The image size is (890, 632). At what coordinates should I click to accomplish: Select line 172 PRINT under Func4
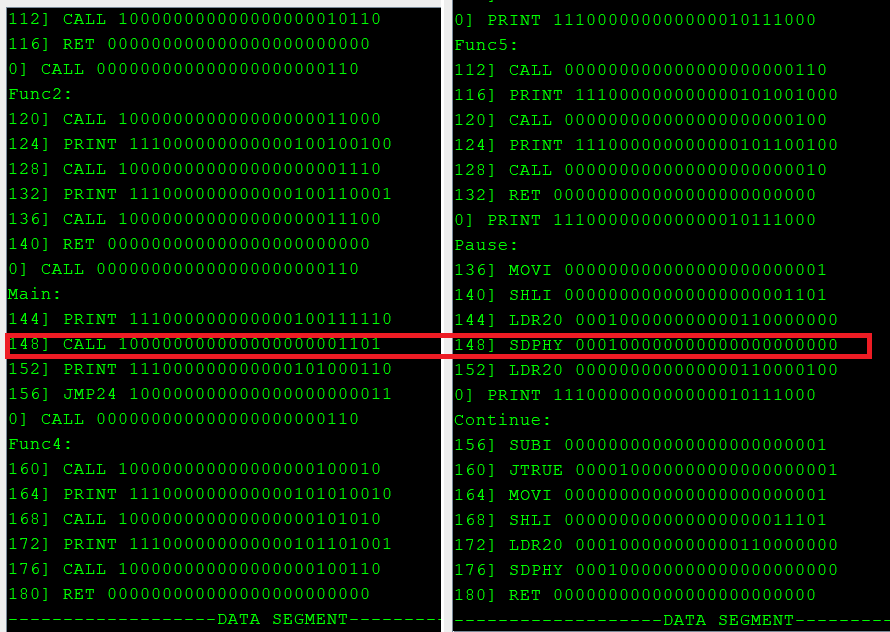click(x=200, y=543)
